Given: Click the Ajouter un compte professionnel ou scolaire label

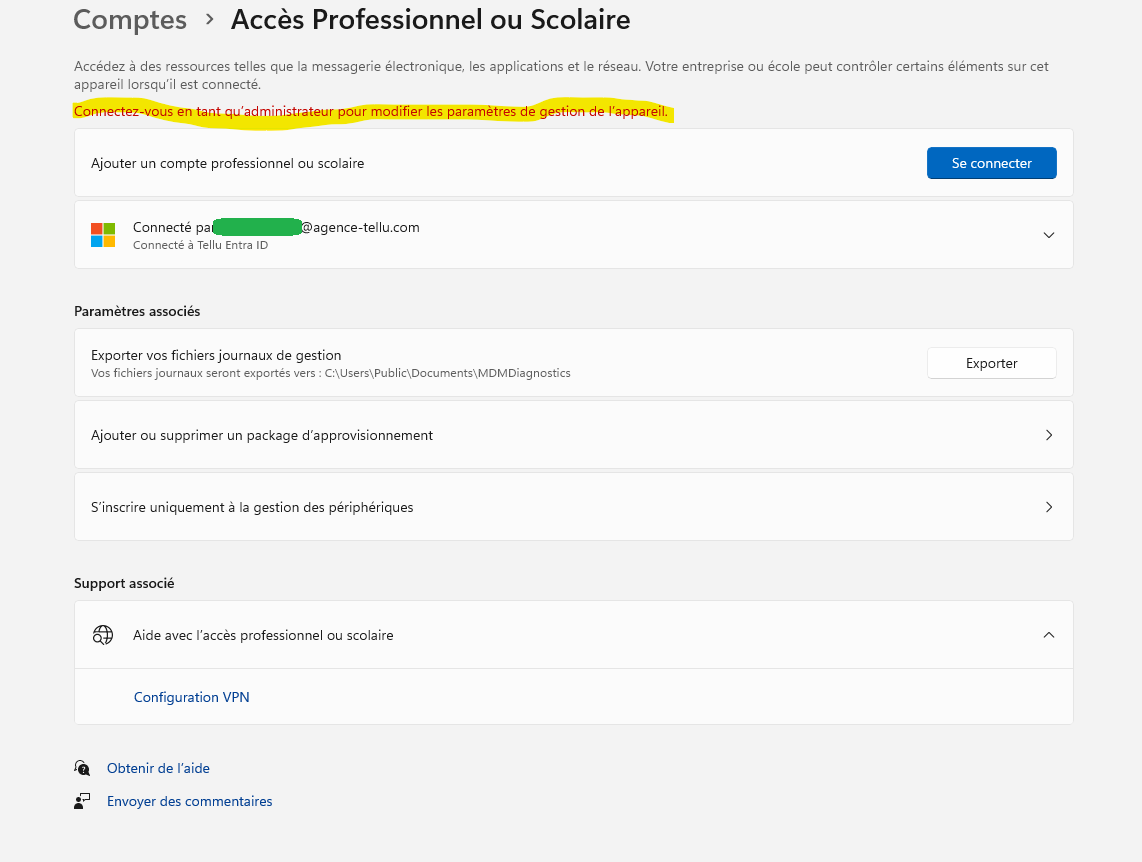Looking at the screenshot, I should coord(227,164).
